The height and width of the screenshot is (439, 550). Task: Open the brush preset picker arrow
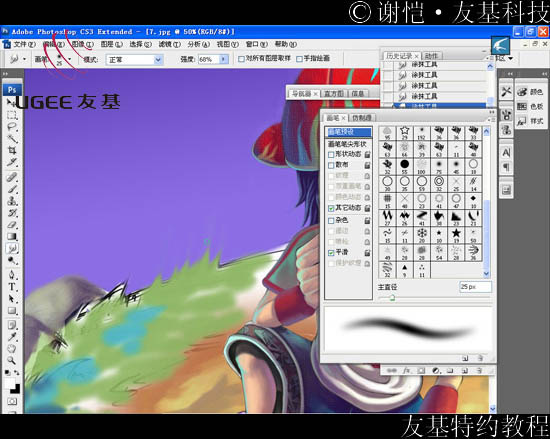coord(69,59)
